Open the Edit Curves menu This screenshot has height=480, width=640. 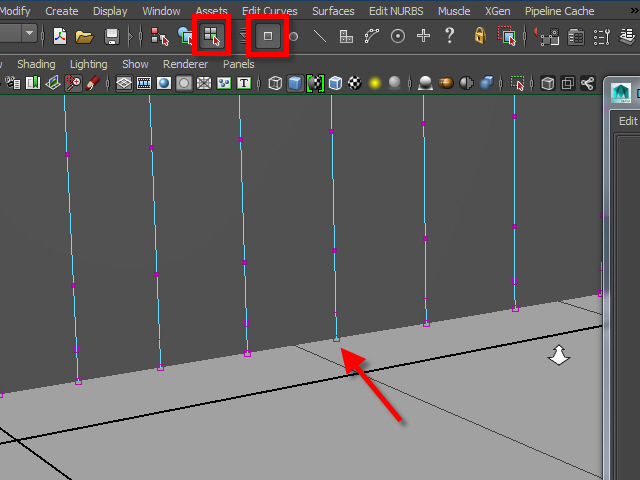[x=270, y=11]
